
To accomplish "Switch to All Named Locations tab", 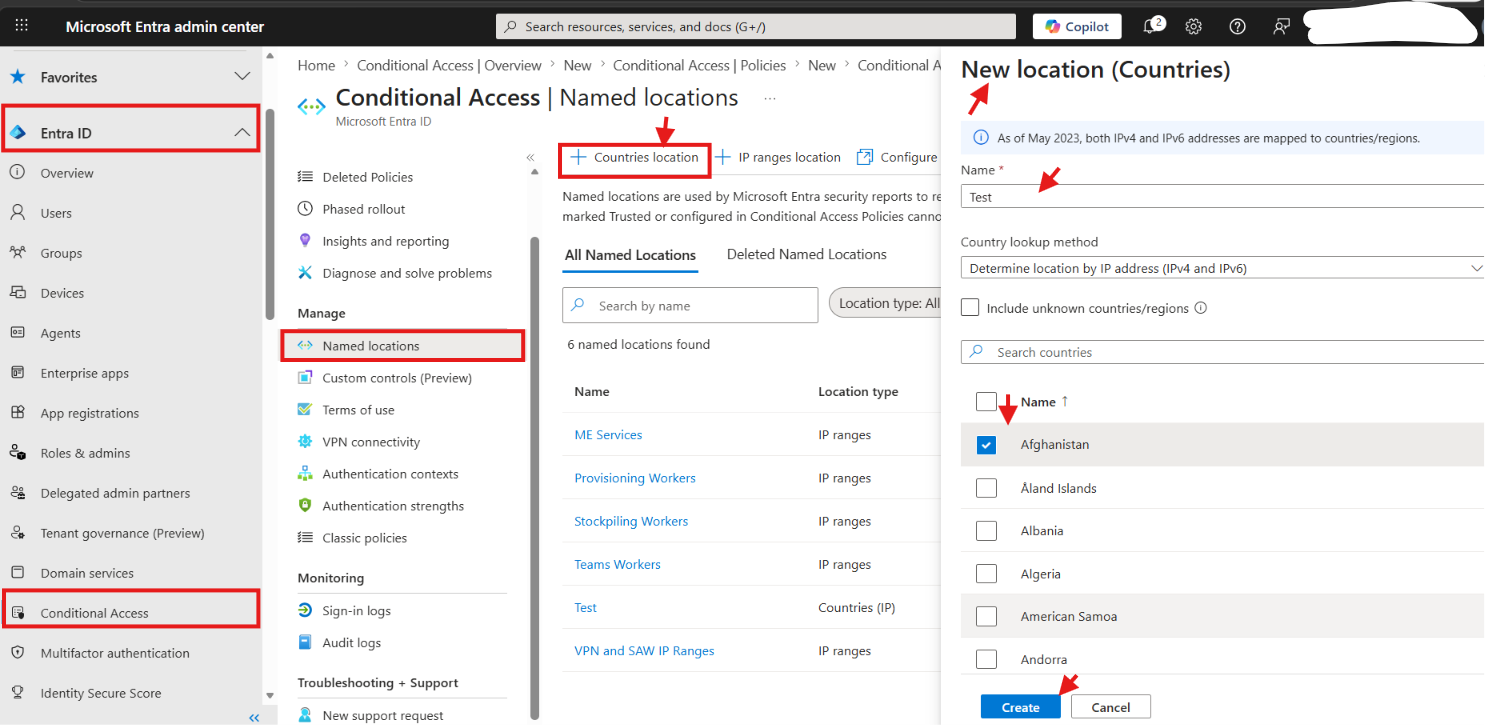I will click(630, 255).
